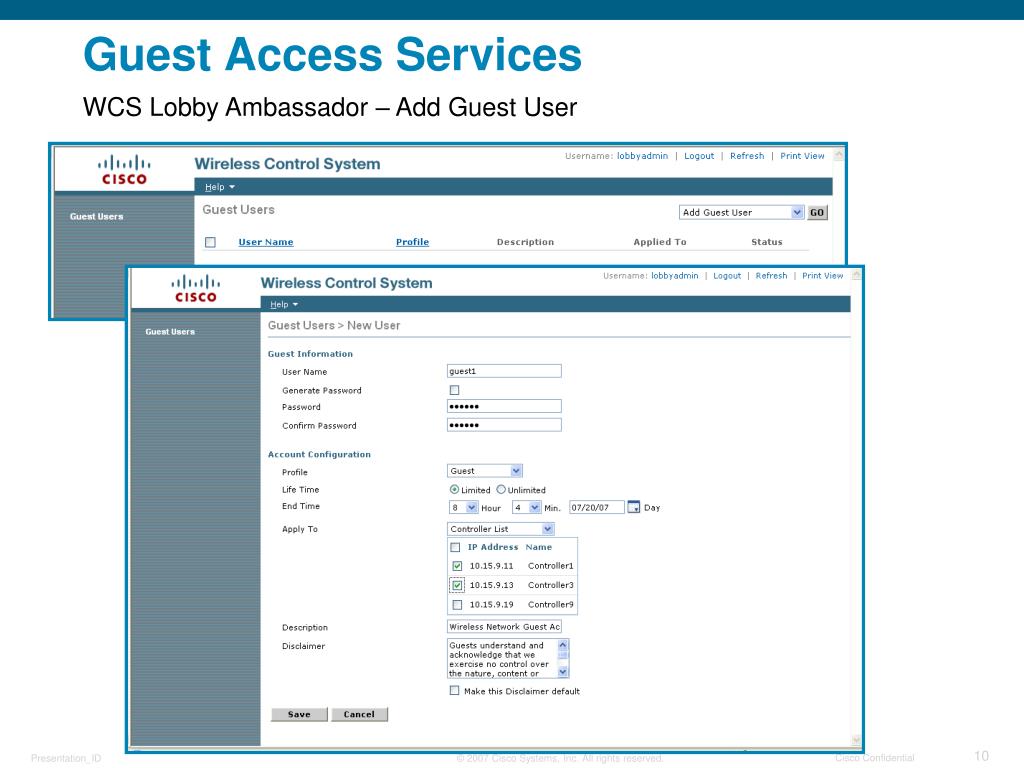The height and width of the screenshot is (768, 1024).
Task: Click the Cancel button
Action: pos(359,714)
